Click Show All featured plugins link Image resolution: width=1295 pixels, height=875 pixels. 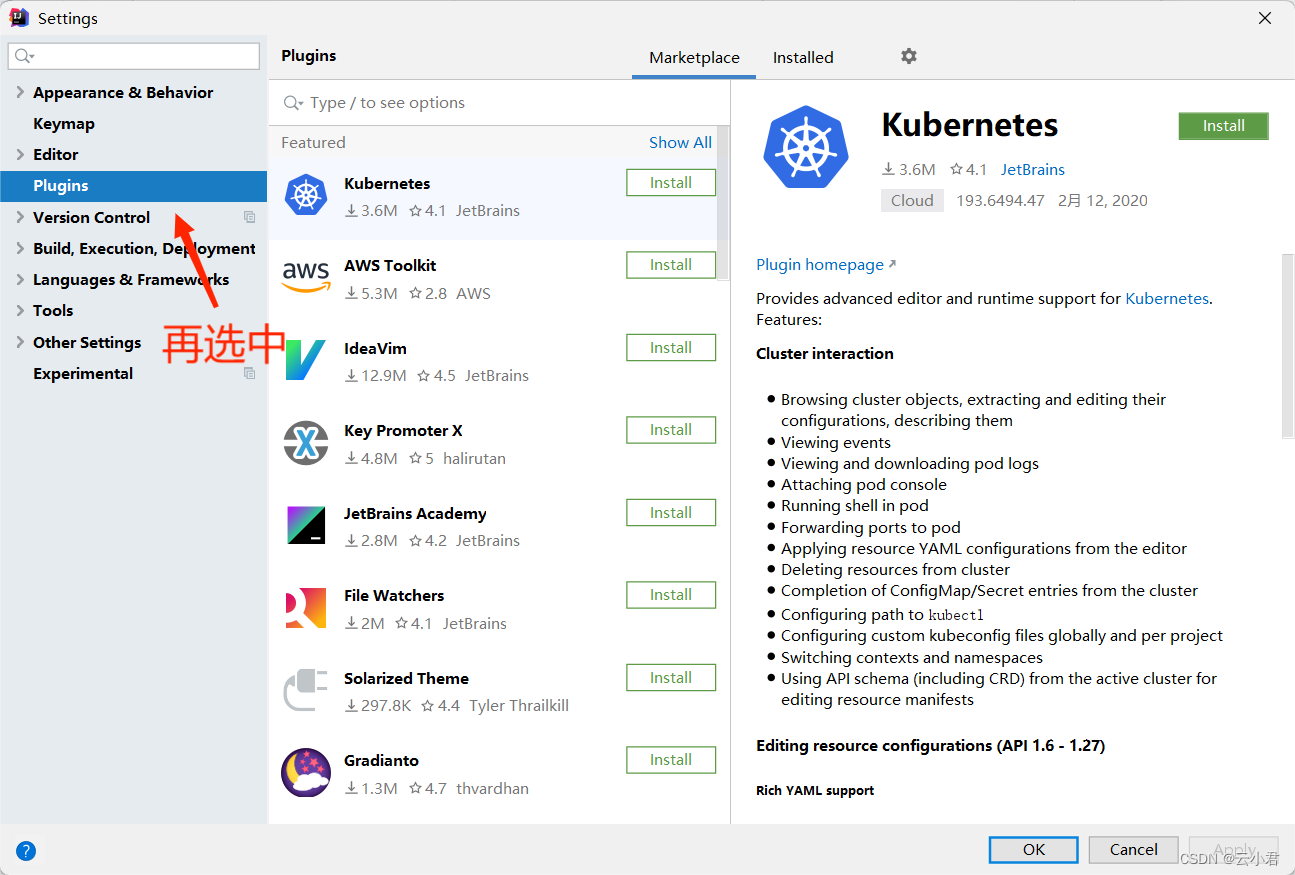pos(680,143)
